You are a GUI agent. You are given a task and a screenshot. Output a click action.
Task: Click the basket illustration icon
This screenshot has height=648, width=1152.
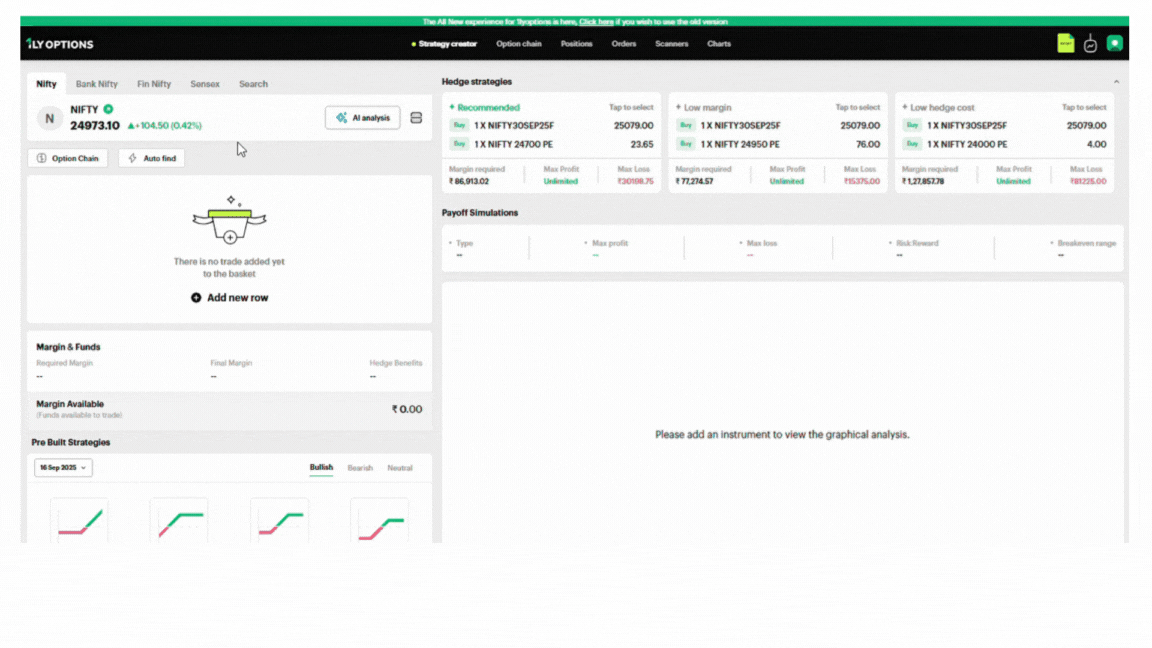(229, 221)
